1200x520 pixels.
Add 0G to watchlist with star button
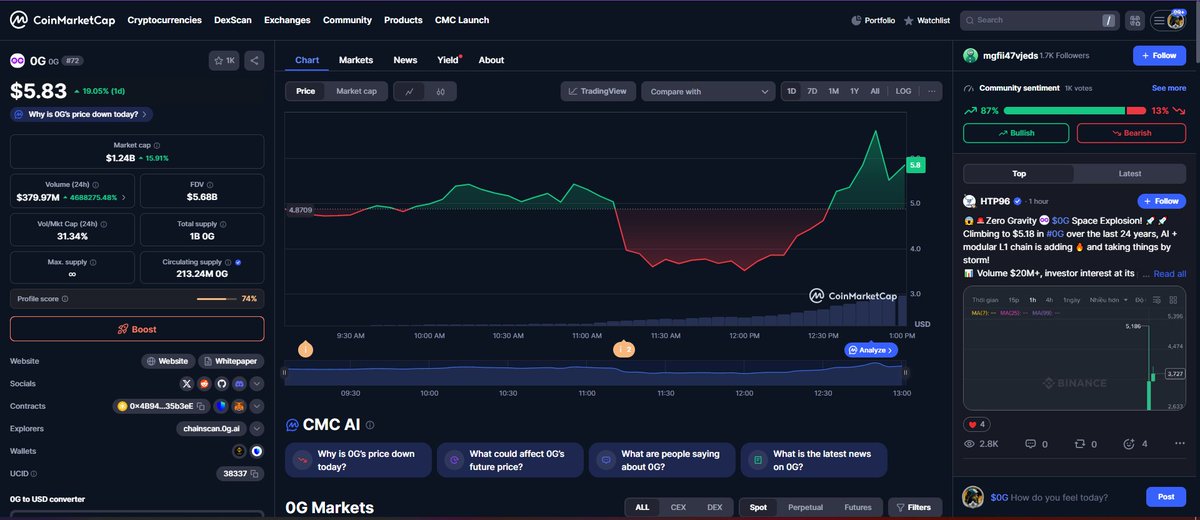pyautogui.click(x=224, y=61)
